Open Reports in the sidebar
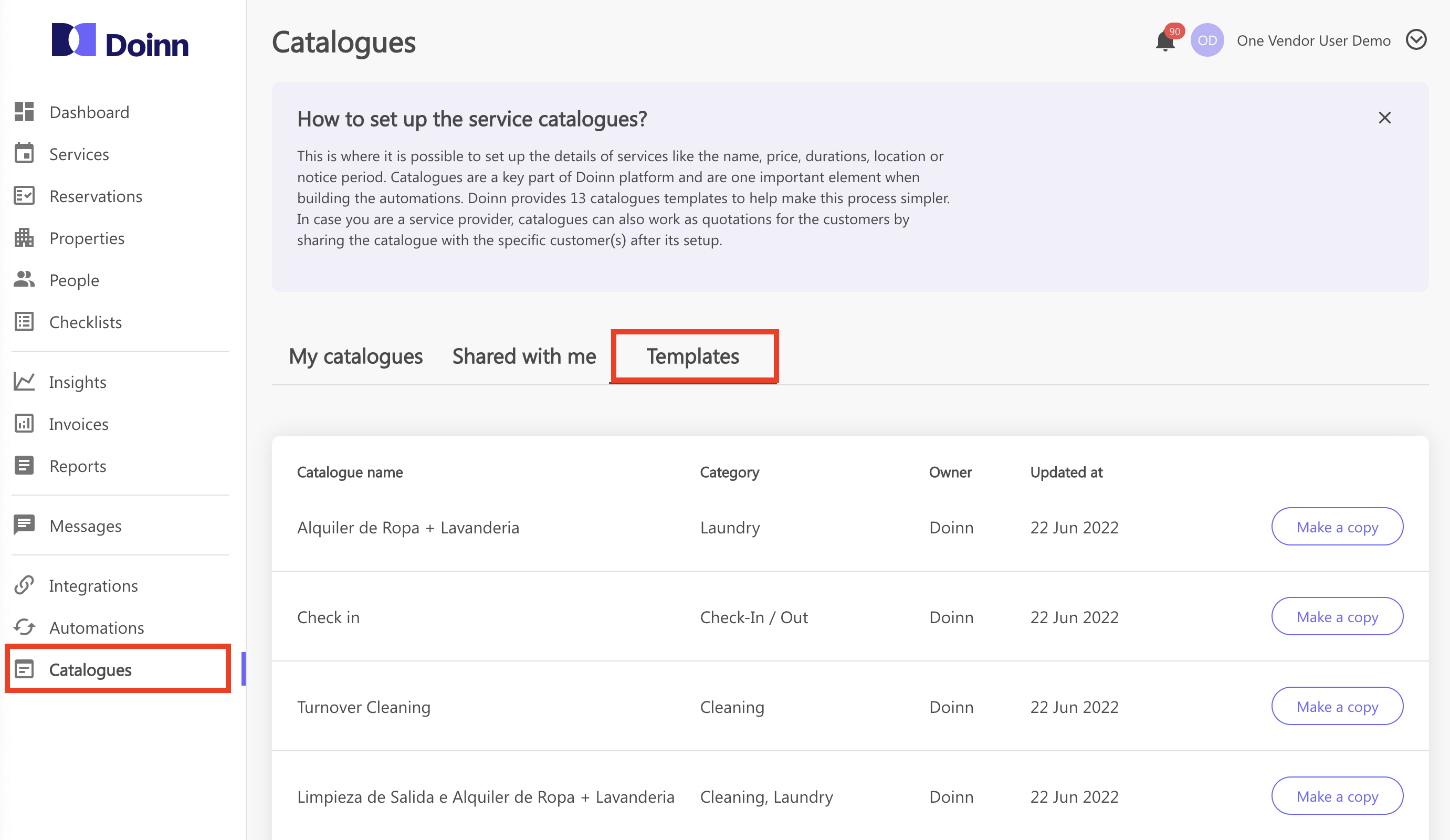The image size is (1450, 840). coord(78,466)
